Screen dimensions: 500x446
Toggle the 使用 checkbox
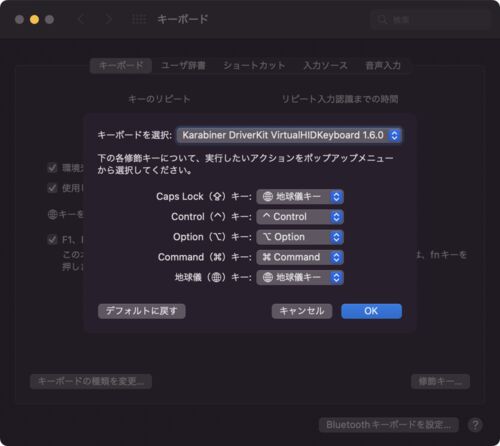(52, 188)
